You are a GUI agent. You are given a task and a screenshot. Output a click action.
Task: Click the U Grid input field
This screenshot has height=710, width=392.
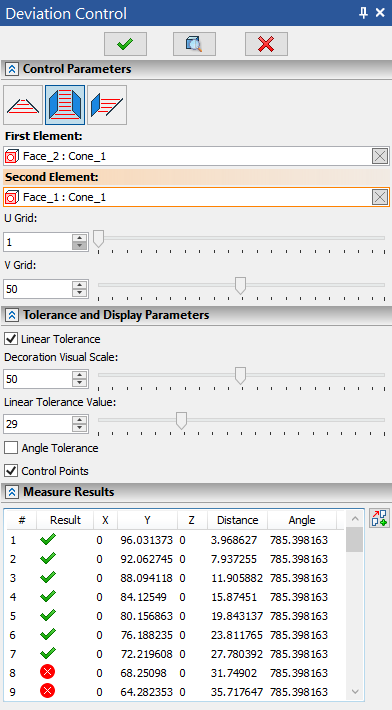point(38,242)
